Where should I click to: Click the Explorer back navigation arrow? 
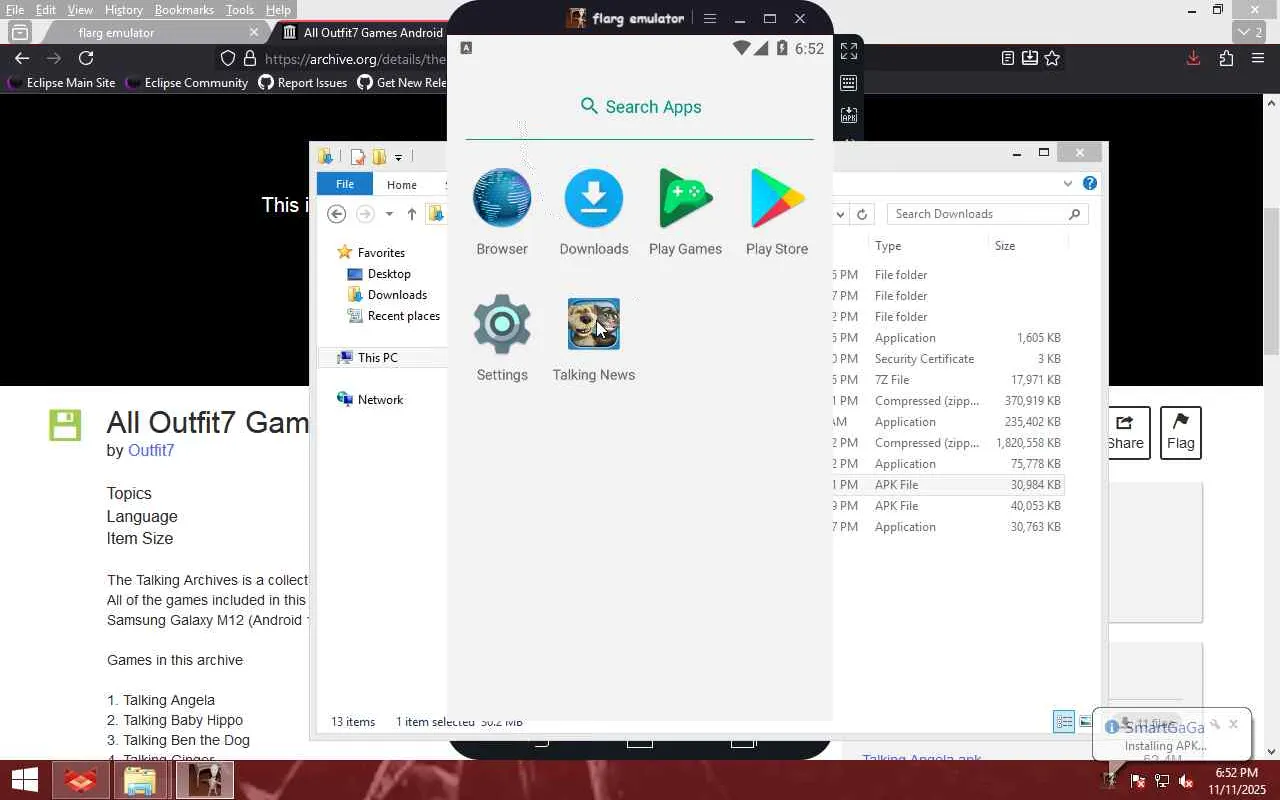tap(337, 214)
